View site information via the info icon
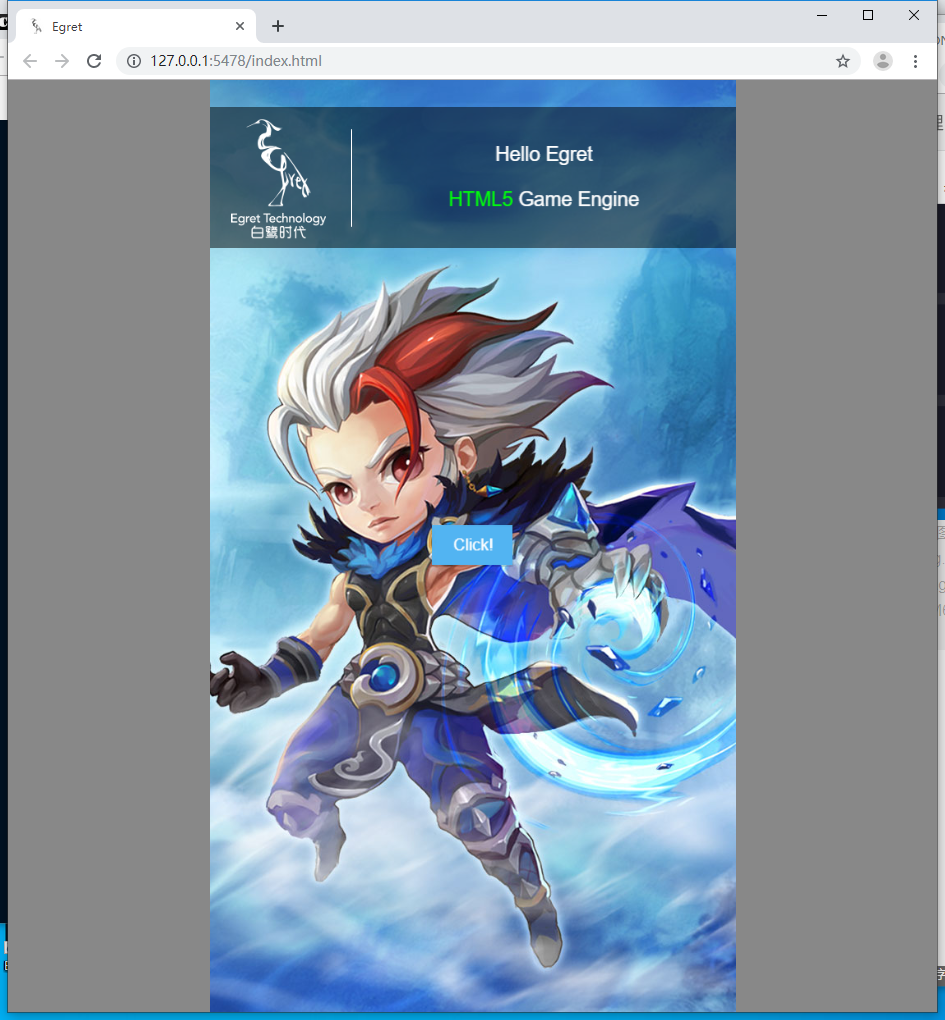The width and height of the screenshot is (945, 1020). pos(134,61)
